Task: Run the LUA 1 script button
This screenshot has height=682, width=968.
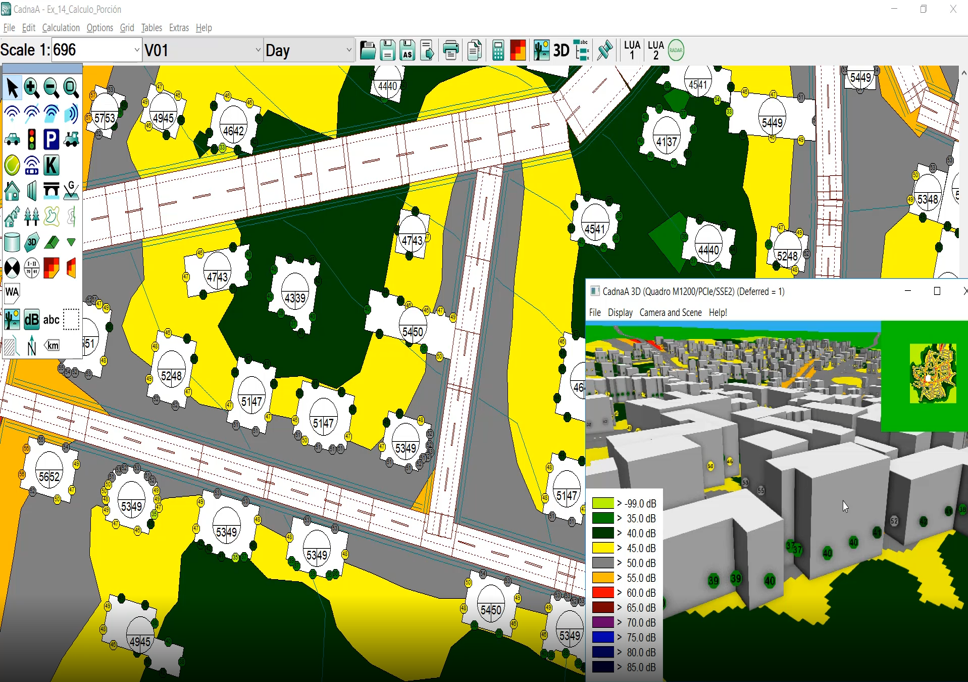Action: (x=632, y=50)
